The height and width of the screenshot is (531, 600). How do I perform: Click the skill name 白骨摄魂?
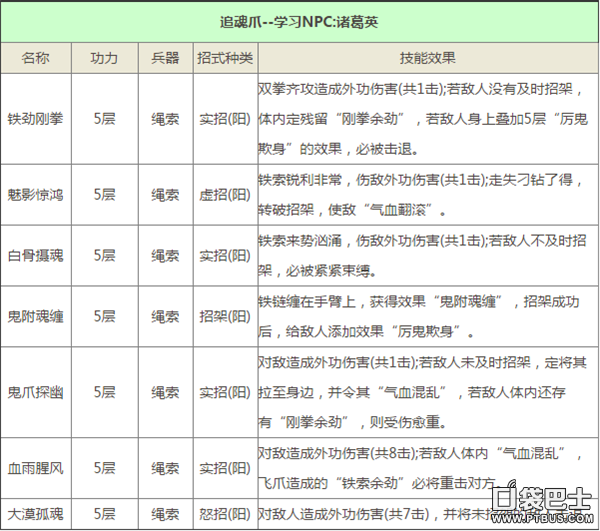[35, 255]
